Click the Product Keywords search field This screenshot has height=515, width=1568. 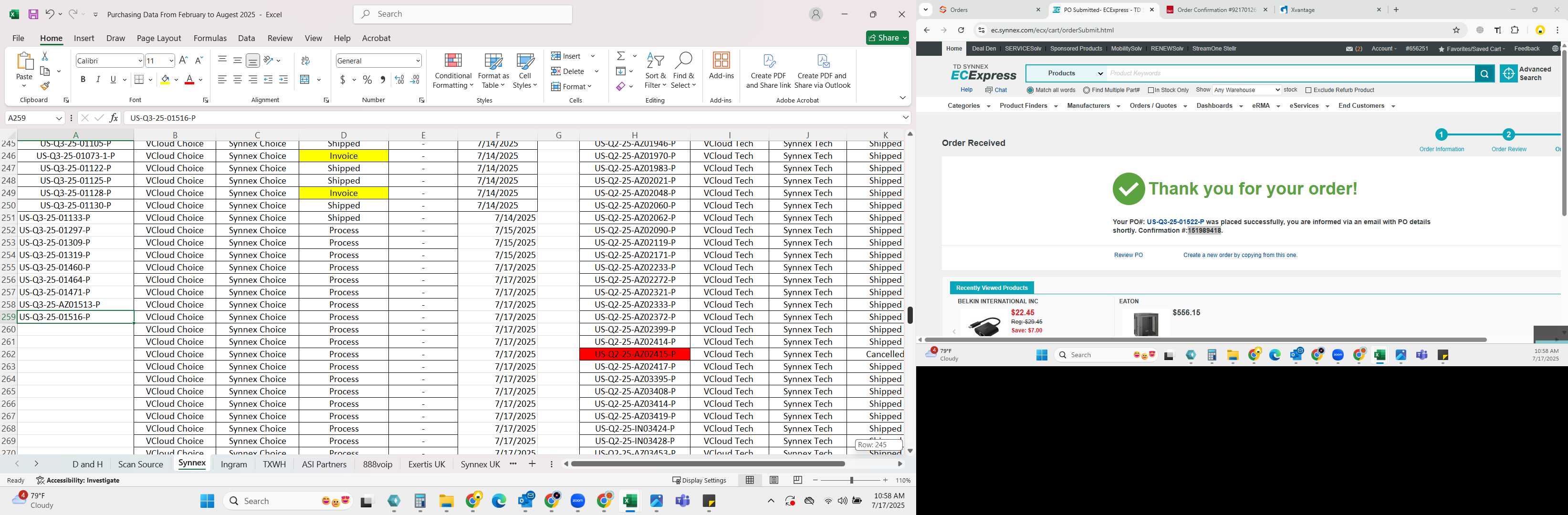1290,73
